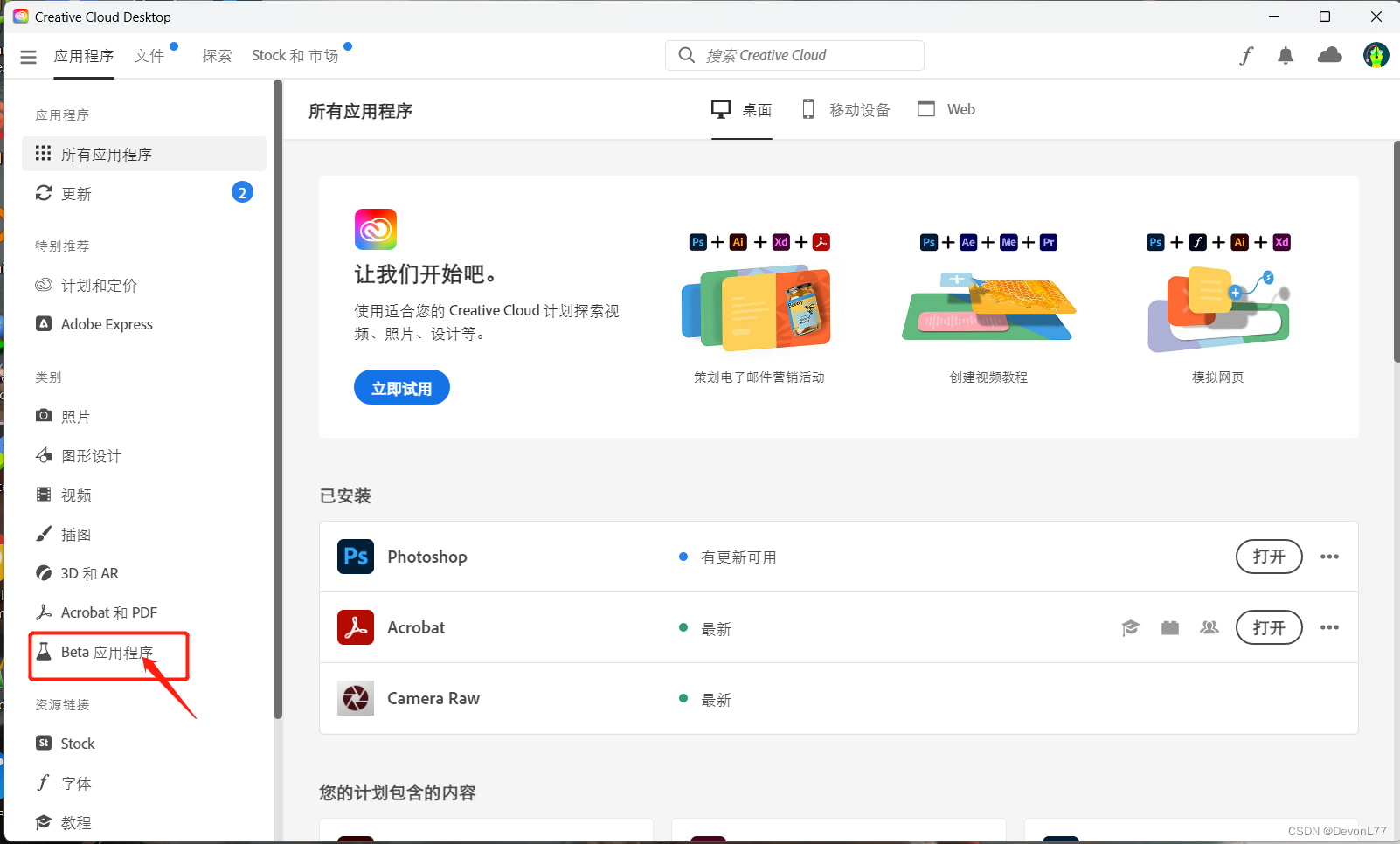Screen dimensions: 1400x844
Task: Select the 视频 category
Action: pyautogui.click(x=144, y=495)
